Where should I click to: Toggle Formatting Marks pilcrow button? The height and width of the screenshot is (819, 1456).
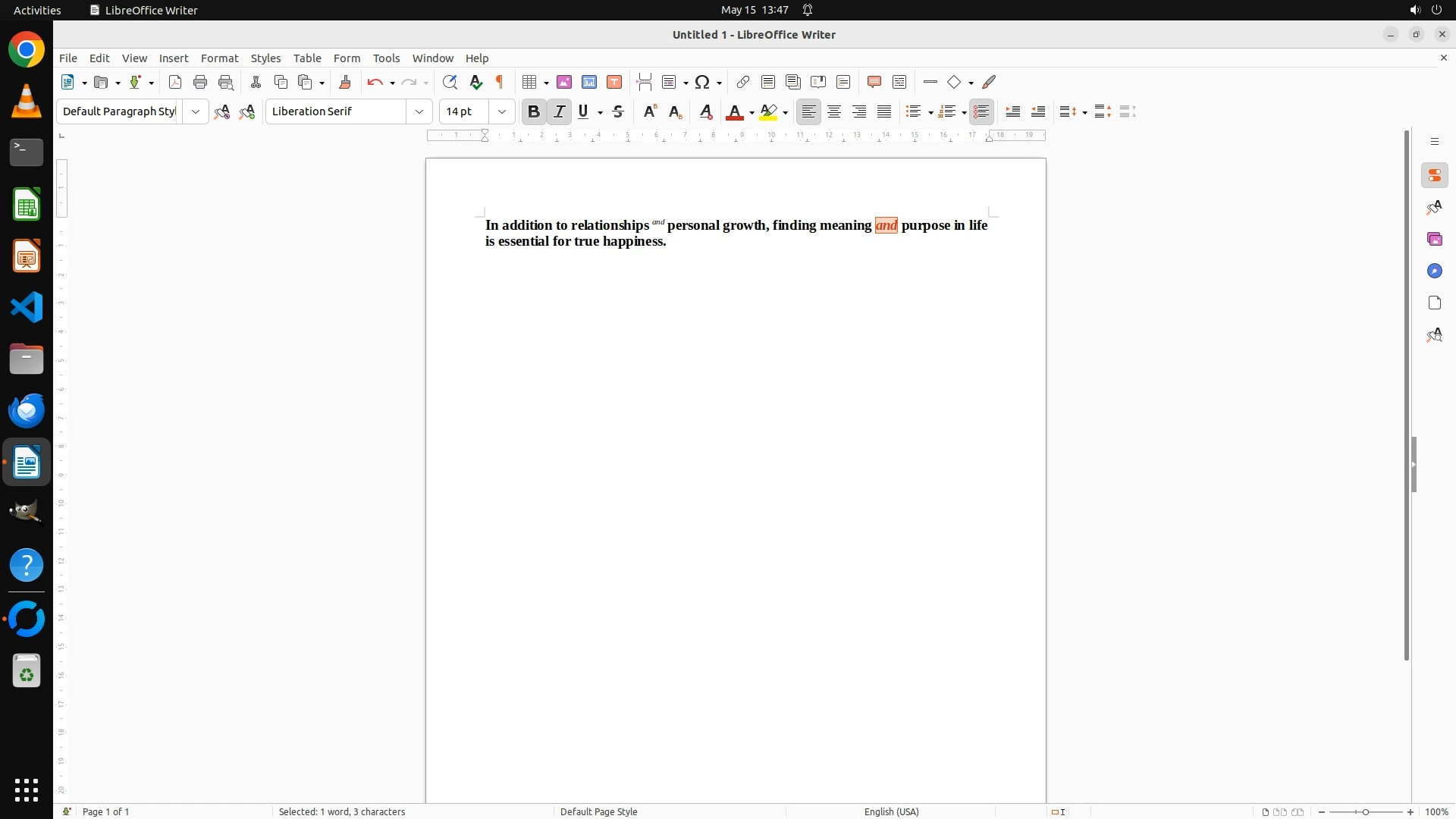(x=500, y=82)
